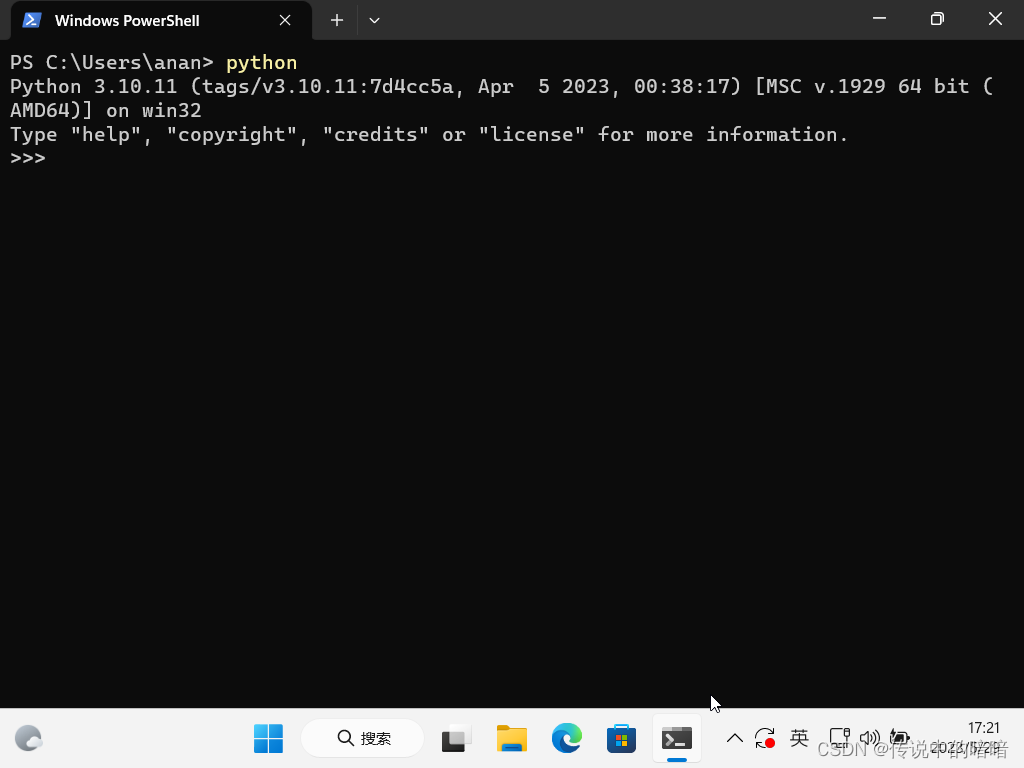Click 'PS C:\Users\anan>' prompt text
1024x768 pixels.
pyautogui.click(x=112, y=63)
